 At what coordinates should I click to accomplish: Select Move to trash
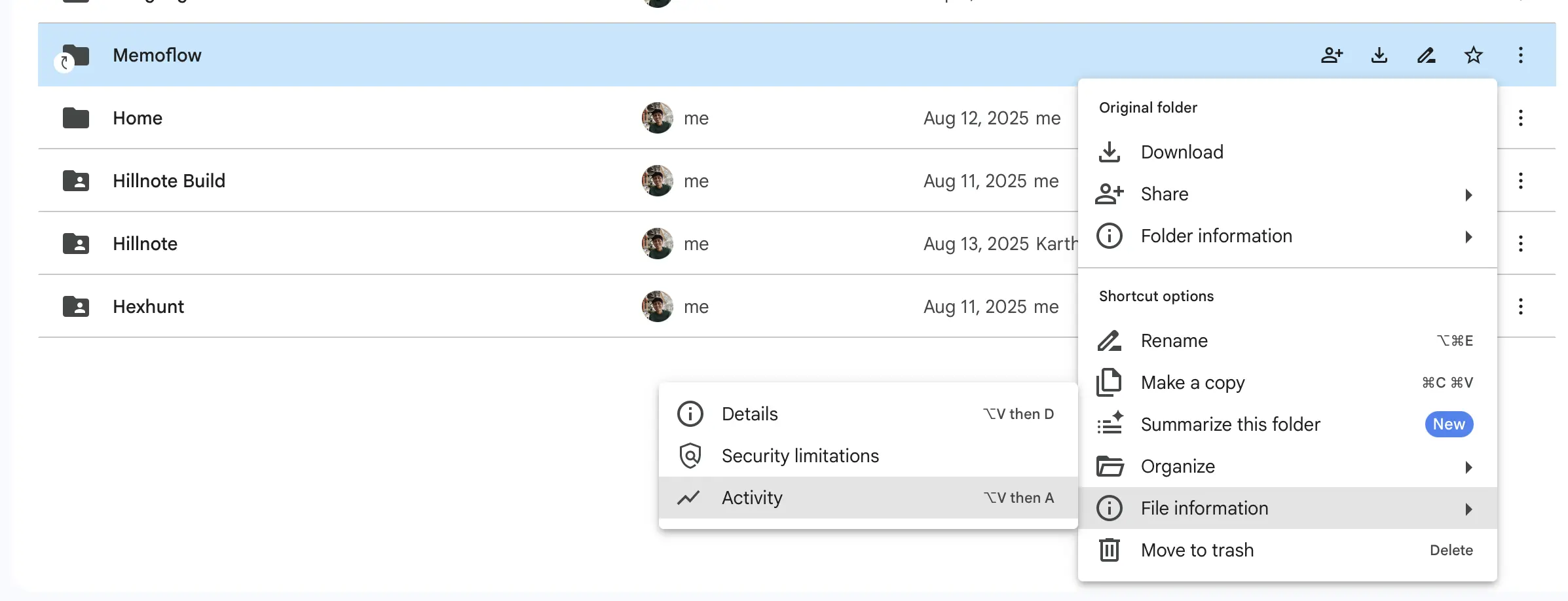point(1197,551)
